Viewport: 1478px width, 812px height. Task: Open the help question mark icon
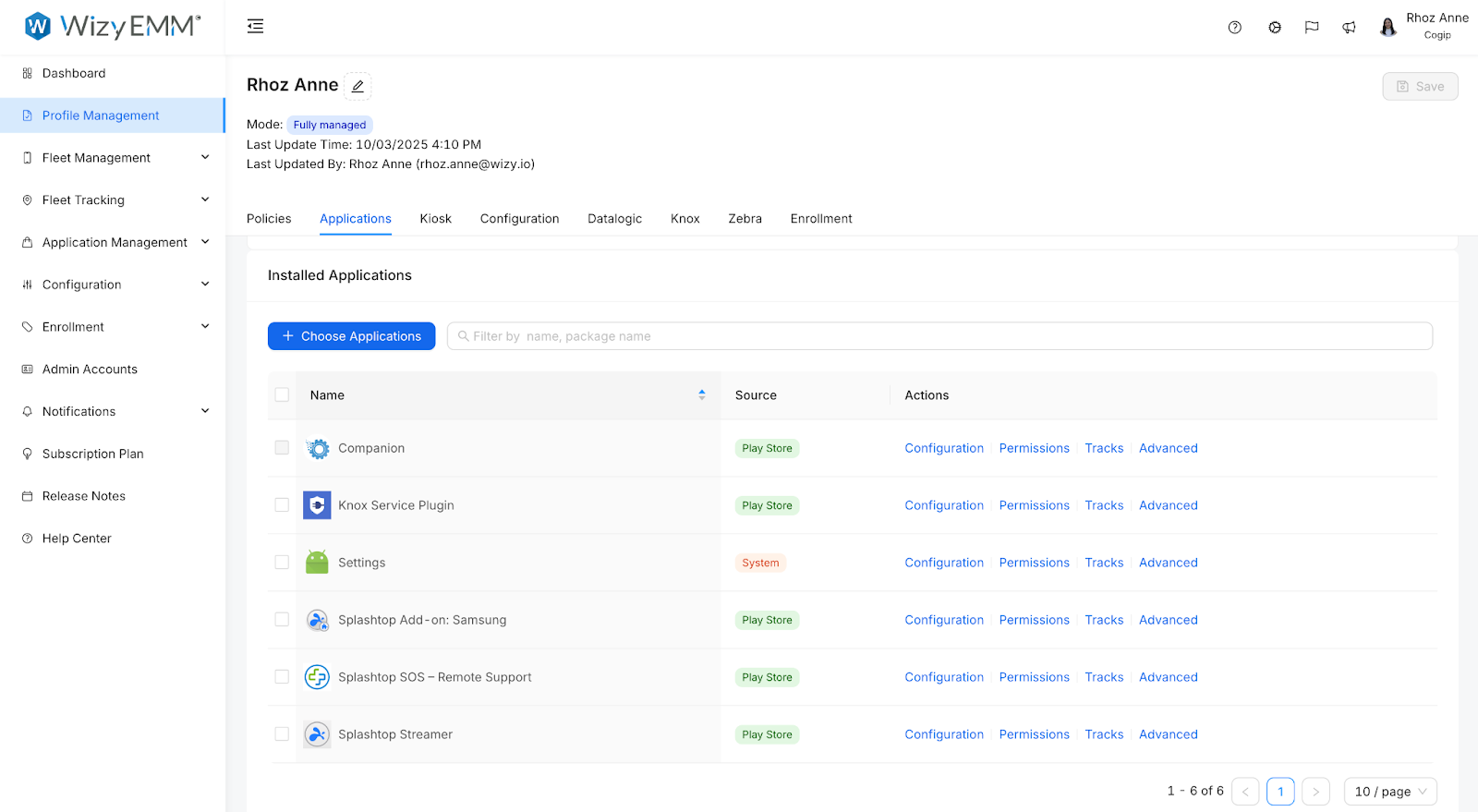coord(1234,28)
